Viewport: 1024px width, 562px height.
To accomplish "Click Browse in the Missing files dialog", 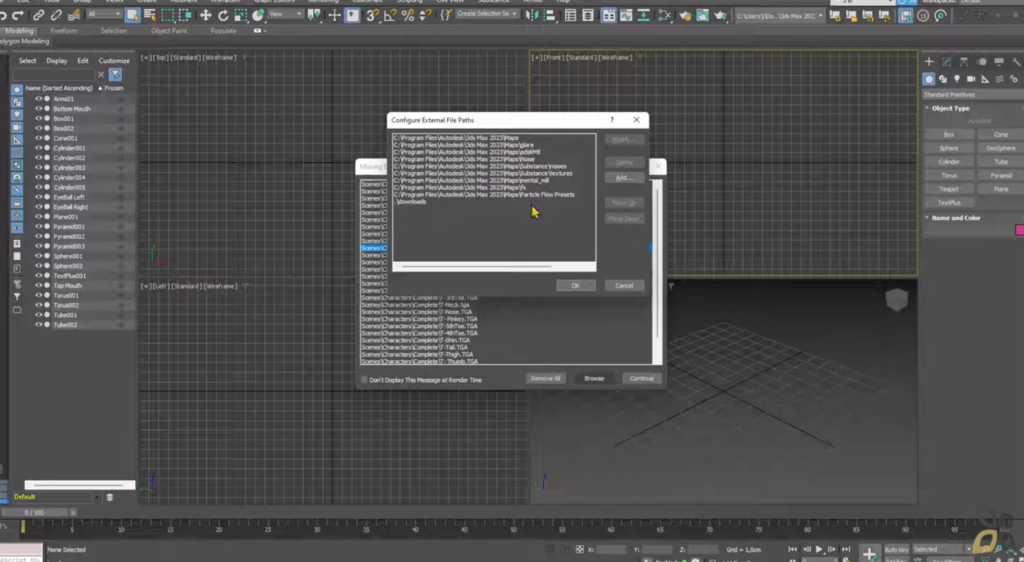I will pos(594,379).
